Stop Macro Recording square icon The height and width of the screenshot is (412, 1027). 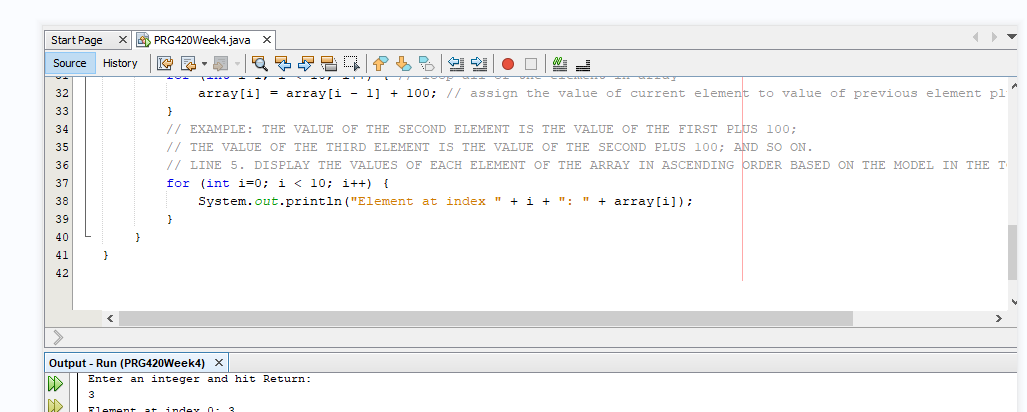[531, 64]
